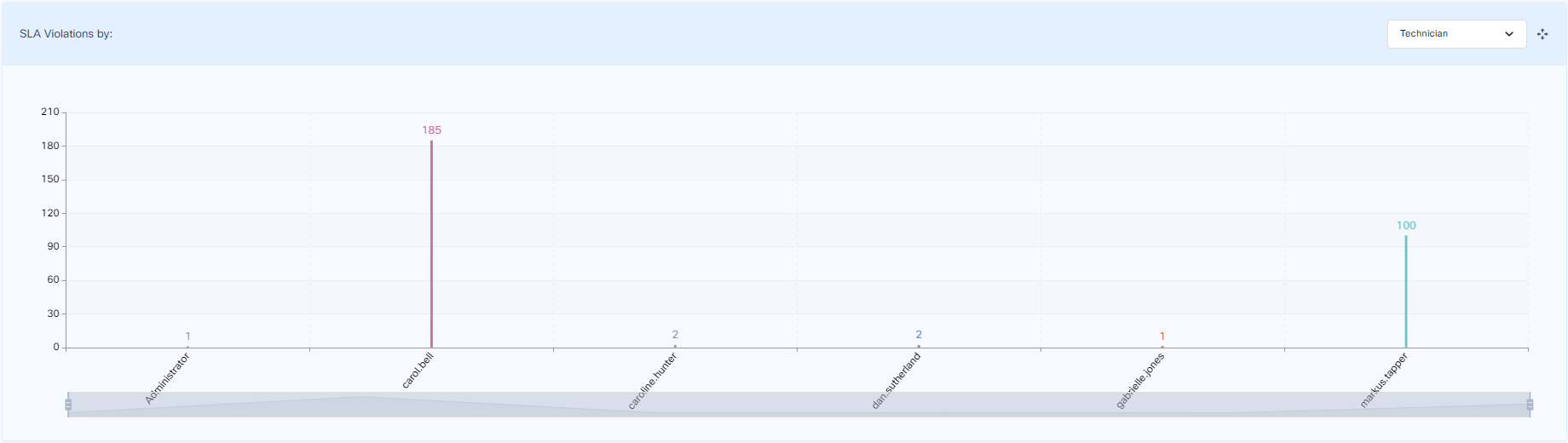Viewport: 1568px width, 443px height.
Task: Select the caroline.hunter axis label
Action: point(653,381)
